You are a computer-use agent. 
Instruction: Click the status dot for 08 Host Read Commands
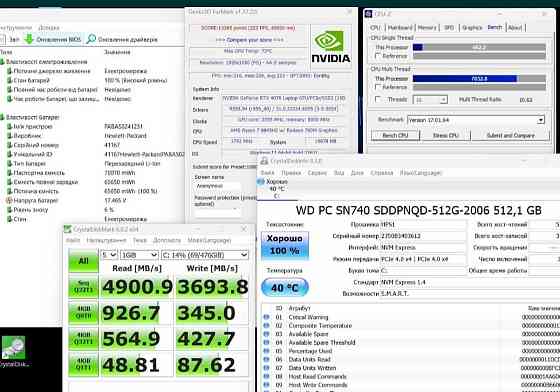click(266, 376)
